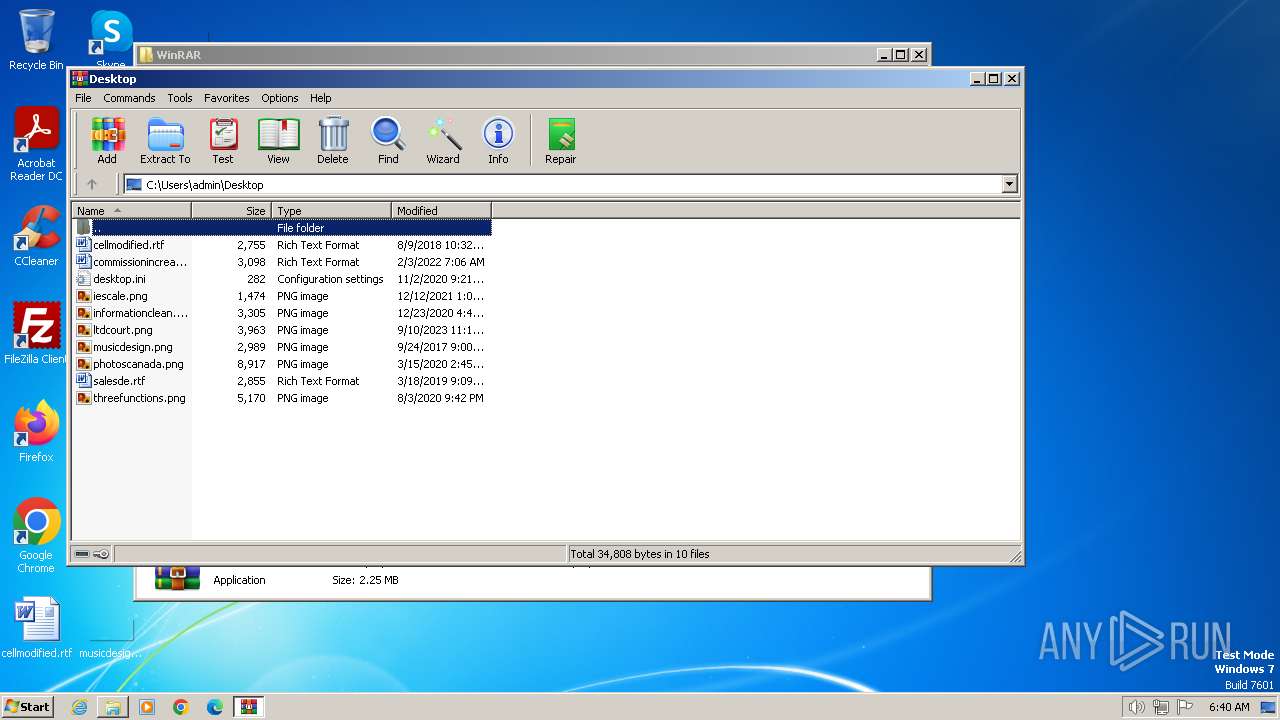Open Google Chrome desktop shortcut
This screenshot has height=720, width=1280.
pos(36,535)
